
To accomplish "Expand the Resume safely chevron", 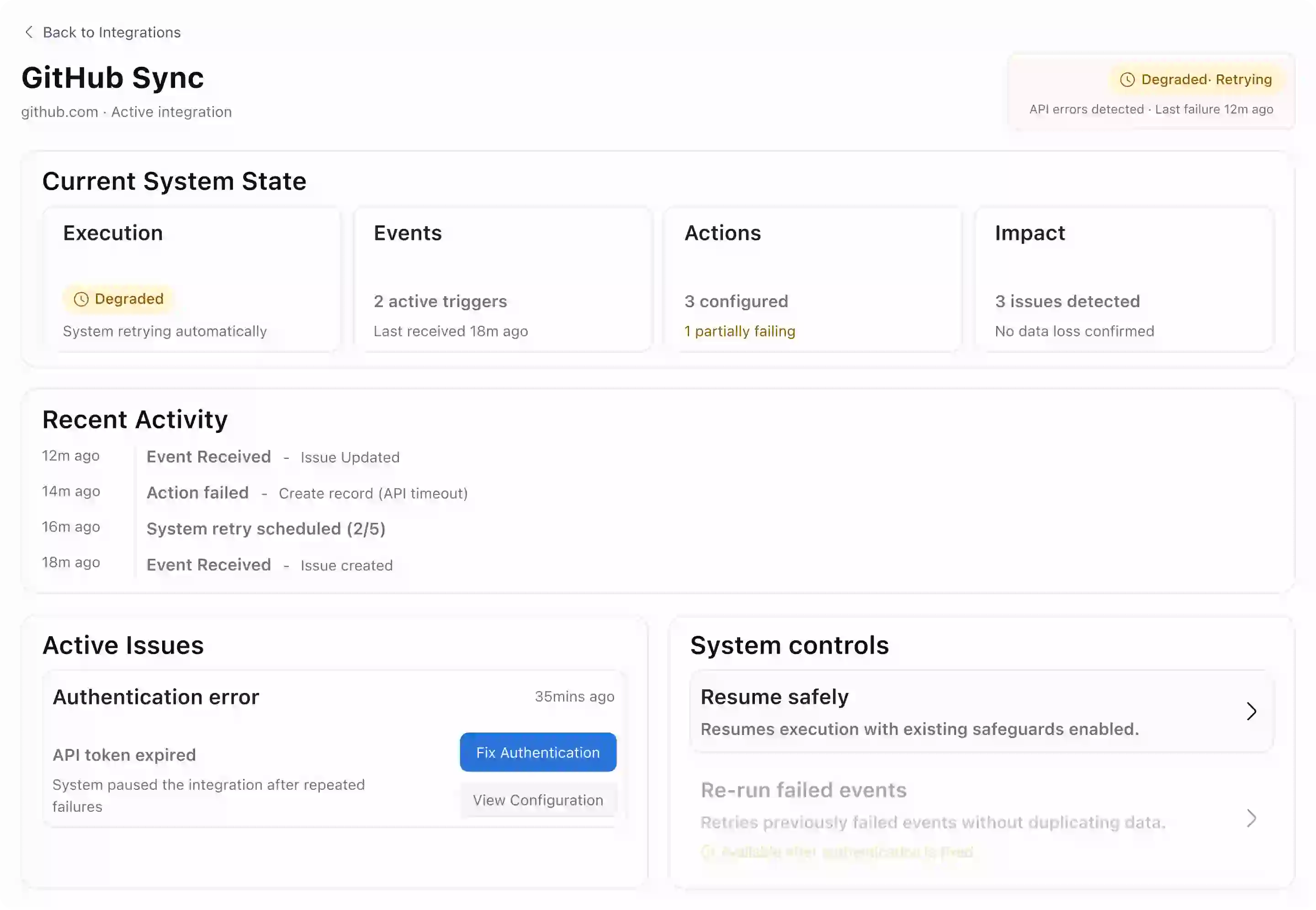I will tap(1251, 711).
